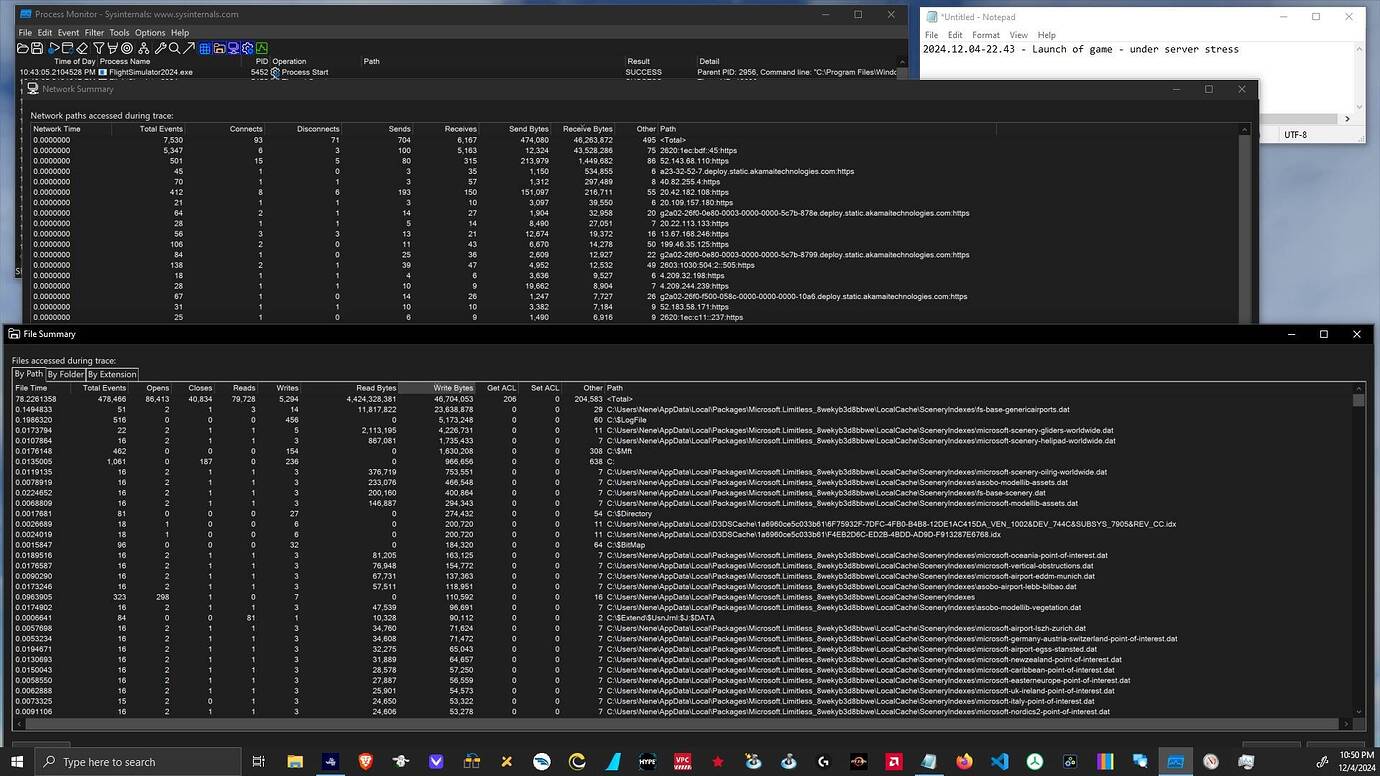Toggle Show File System Activity
Image resolution: width=1380 pixels, height=776 pixels.
click(x=218, y=48)
